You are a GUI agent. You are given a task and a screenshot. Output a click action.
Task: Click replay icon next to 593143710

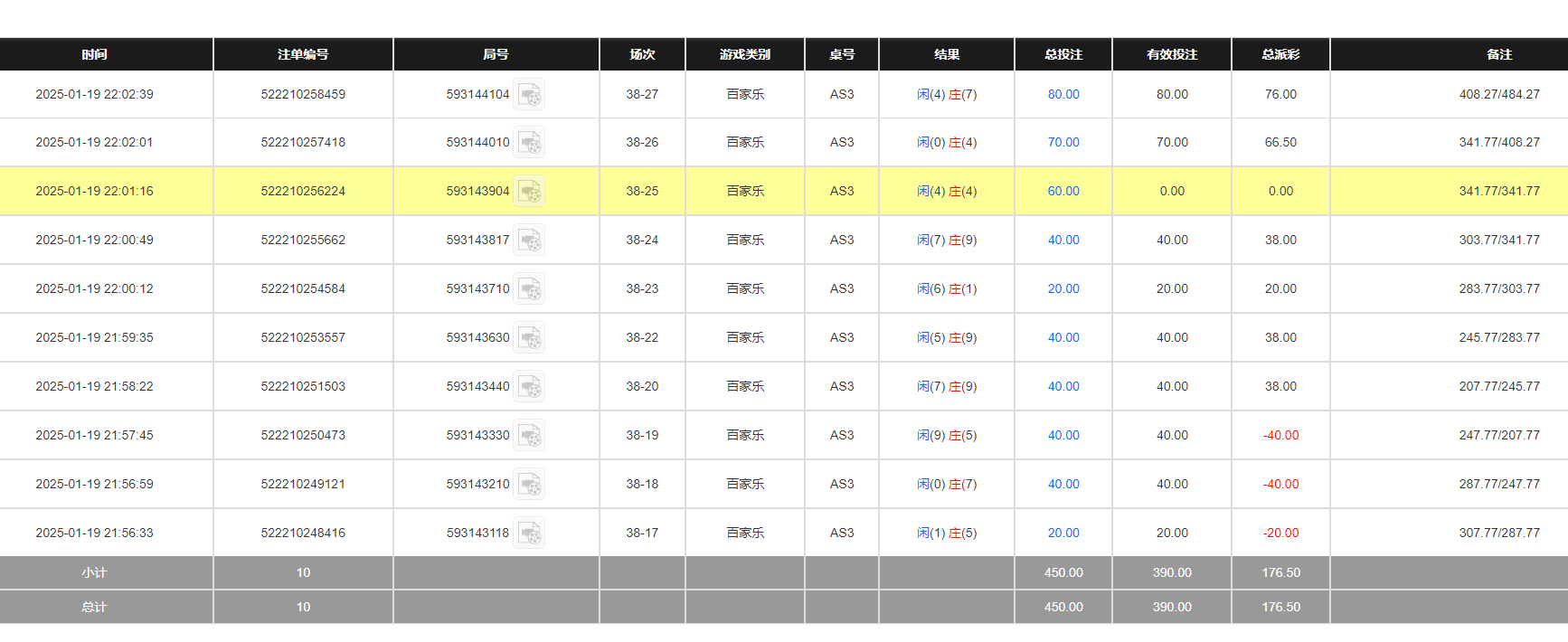click(x=529, y=289)
